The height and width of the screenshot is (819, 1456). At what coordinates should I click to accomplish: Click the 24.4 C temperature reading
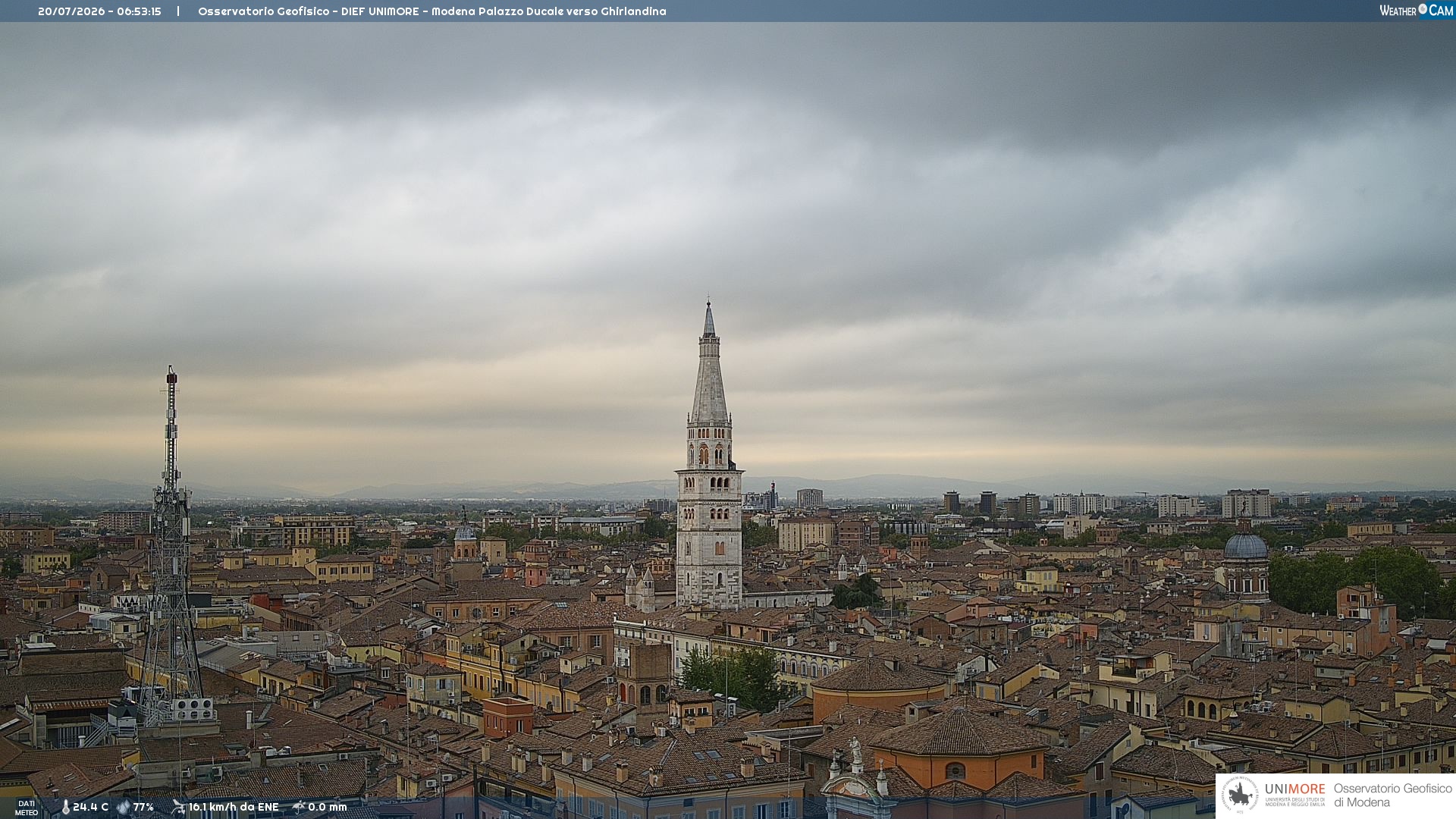click(x=90, y=808)
